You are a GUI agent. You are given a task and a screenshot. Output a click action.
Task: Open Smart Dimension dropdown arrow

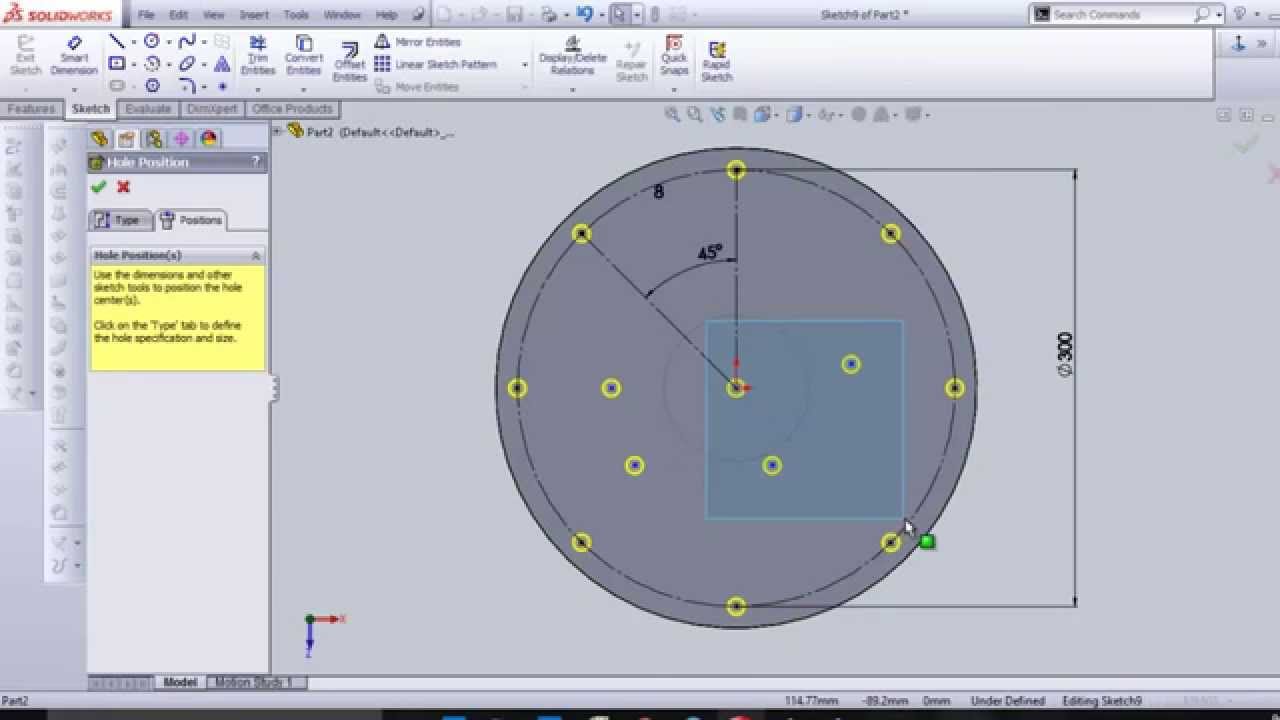74,89
